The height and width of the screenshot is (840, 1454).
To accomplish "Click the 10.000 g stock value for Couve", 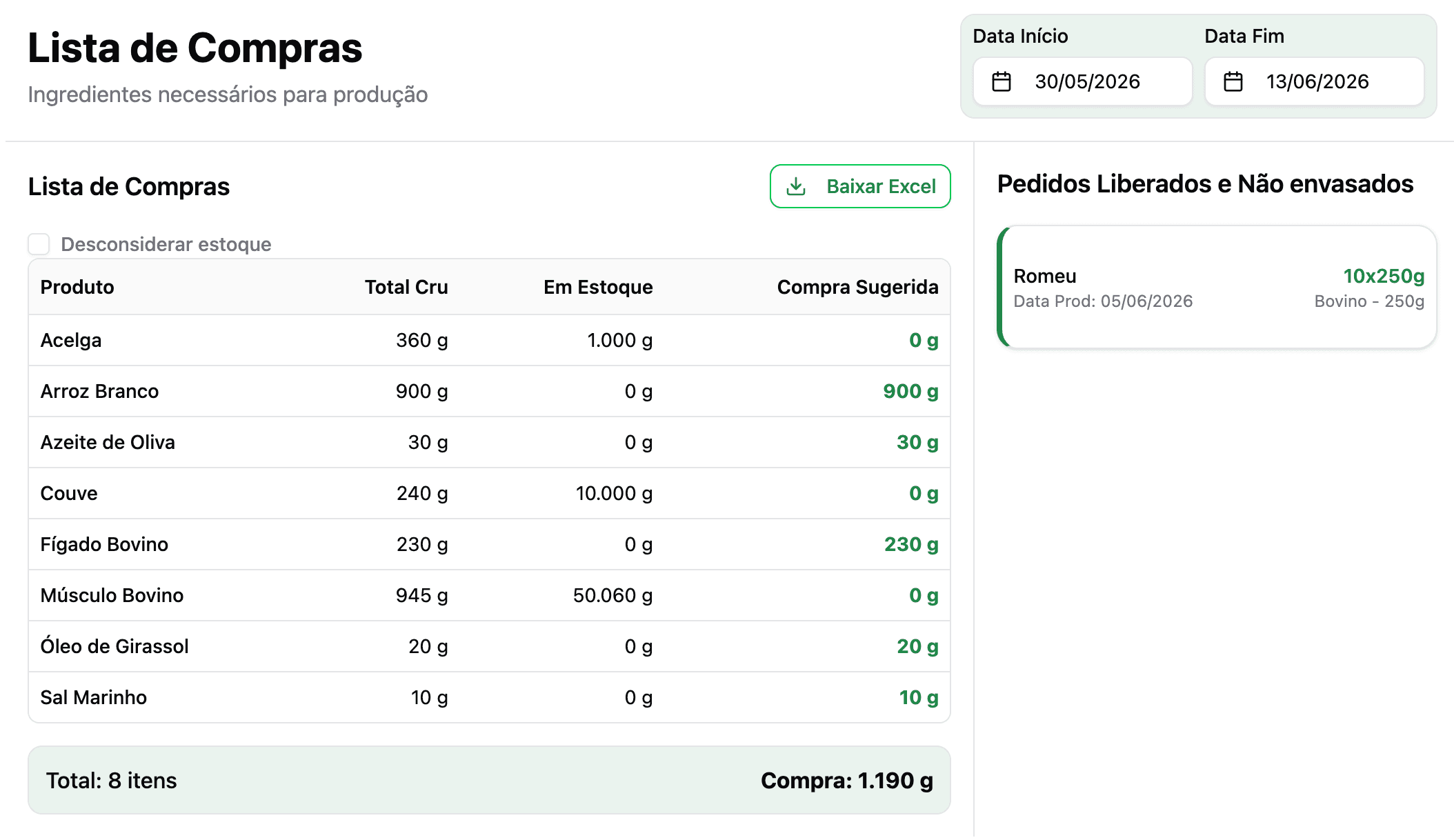I will tap(615, 493).
